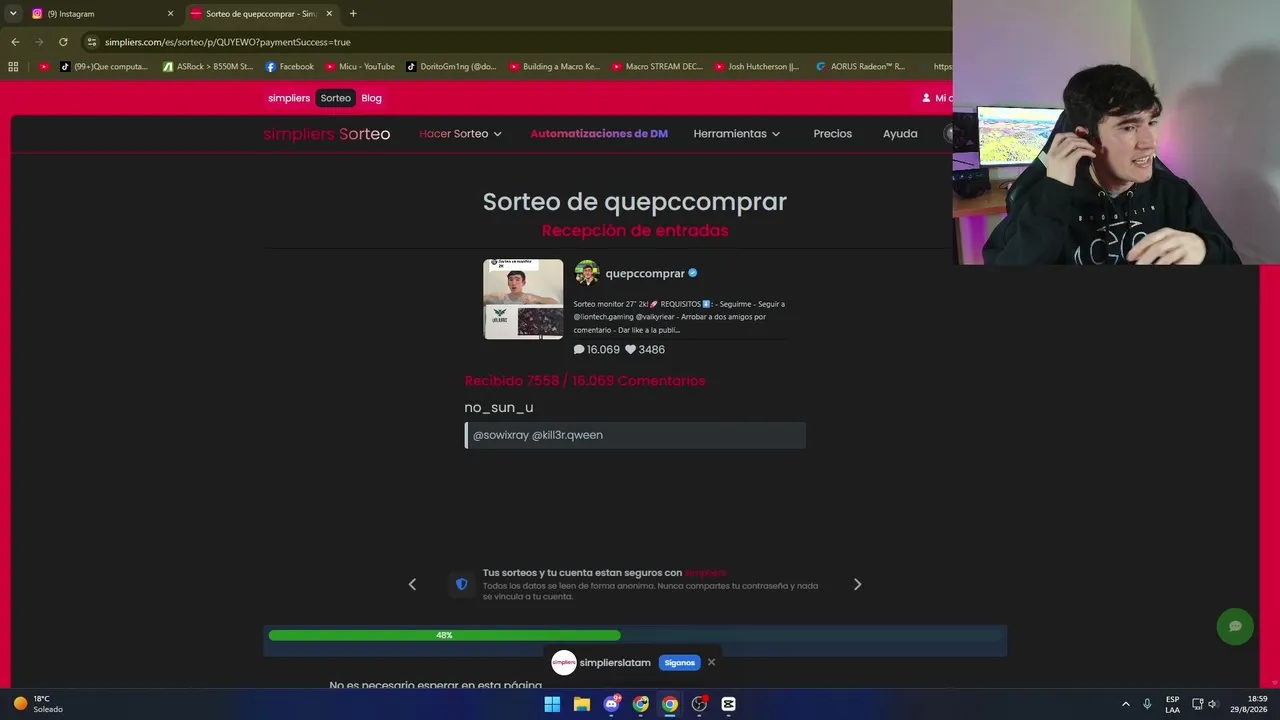Open the tab search dropdown in Chrome
1280x720 pixels.
(x=13, y=14)
